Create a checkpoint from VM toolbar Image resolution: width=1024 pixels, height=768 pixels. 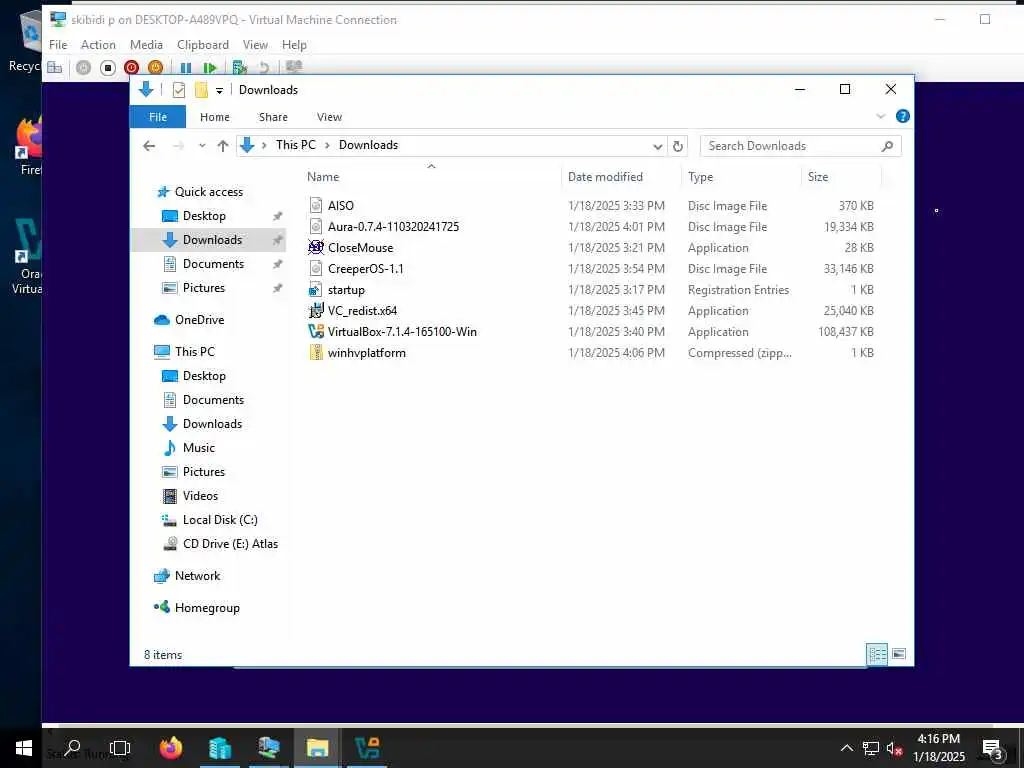coord(240,67)
